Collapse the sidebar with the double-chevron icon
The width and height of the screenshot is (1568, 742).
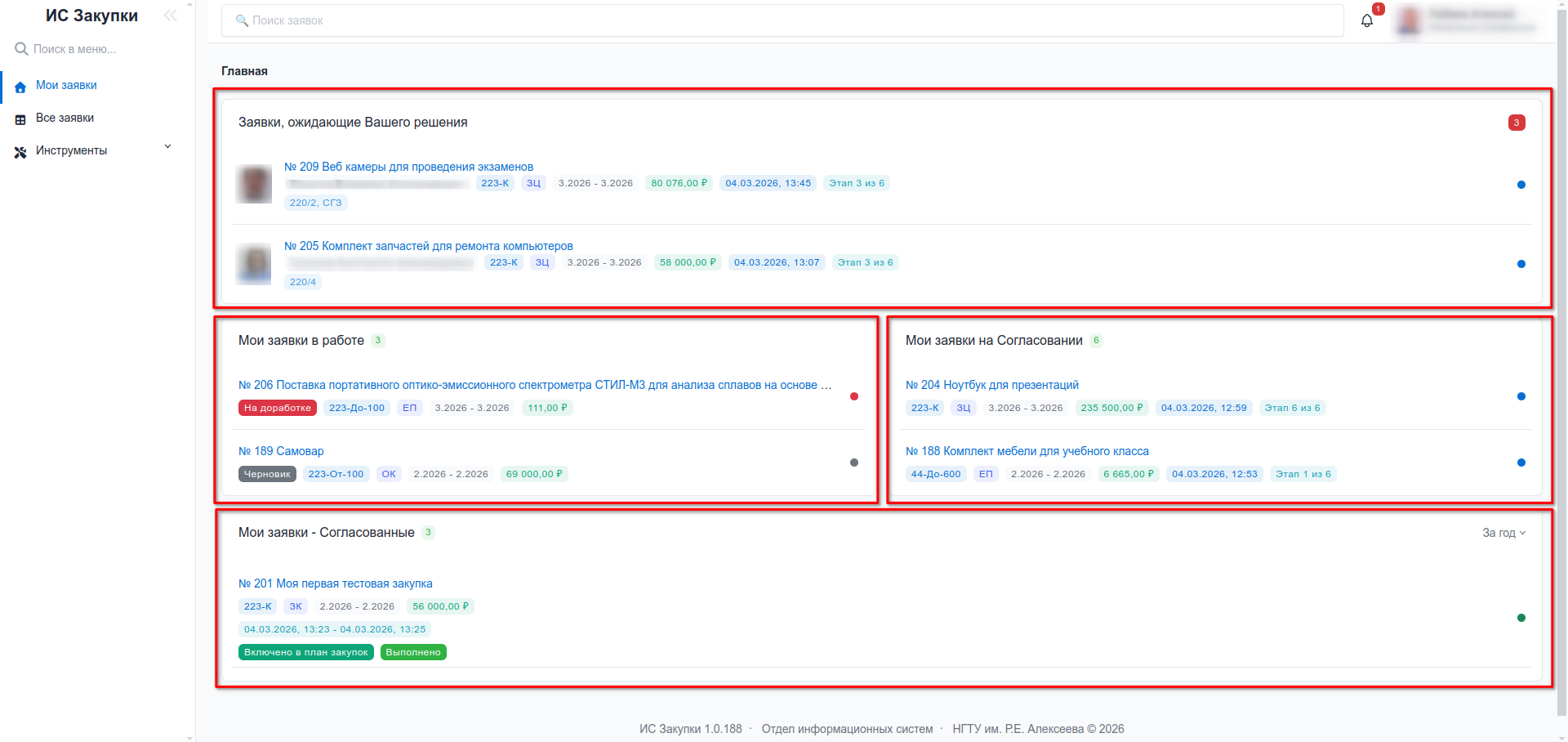tap(170, 16)
